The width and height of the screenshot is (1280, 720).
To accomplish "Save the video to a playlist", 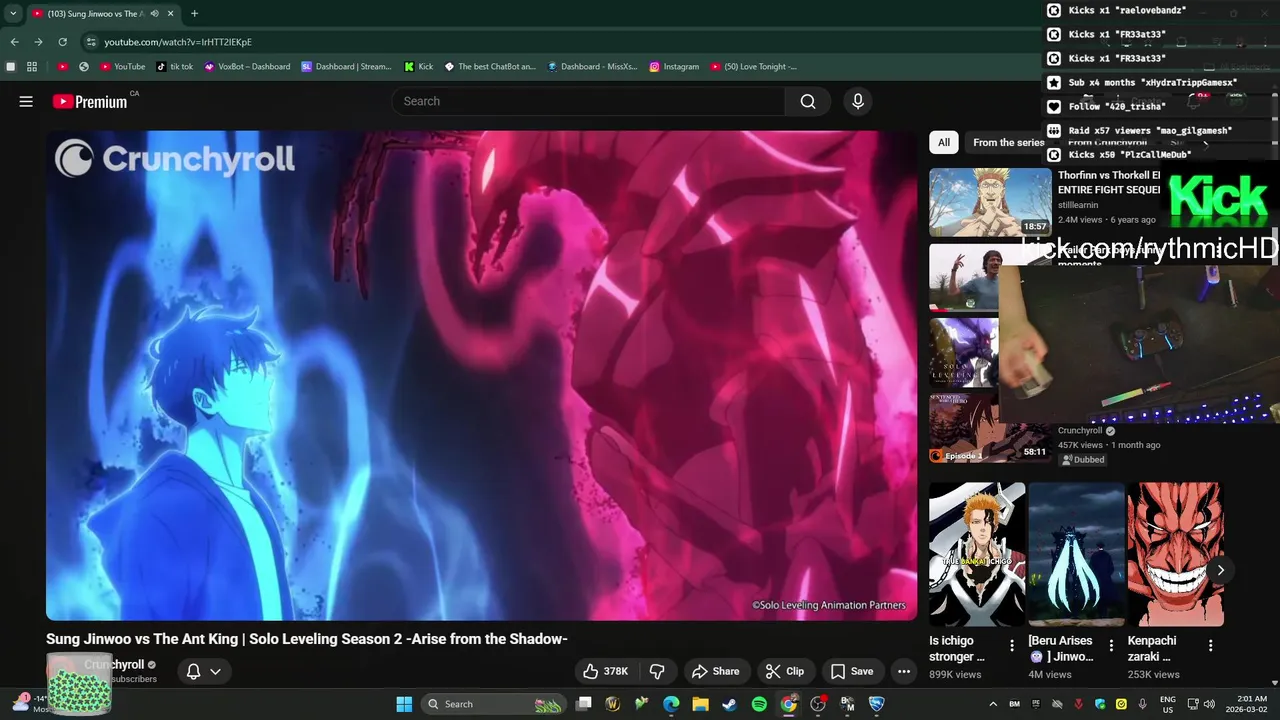I will pos(852,671).
